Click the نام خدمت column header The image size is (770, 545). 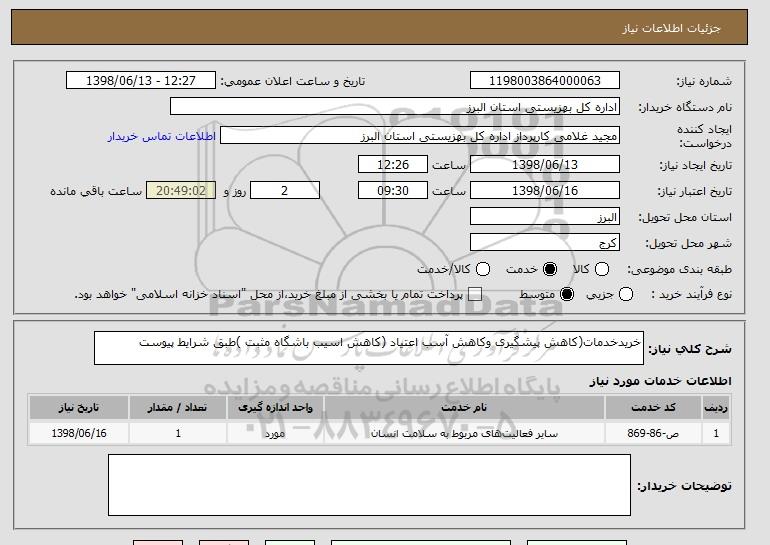click(x=464, y=408)
